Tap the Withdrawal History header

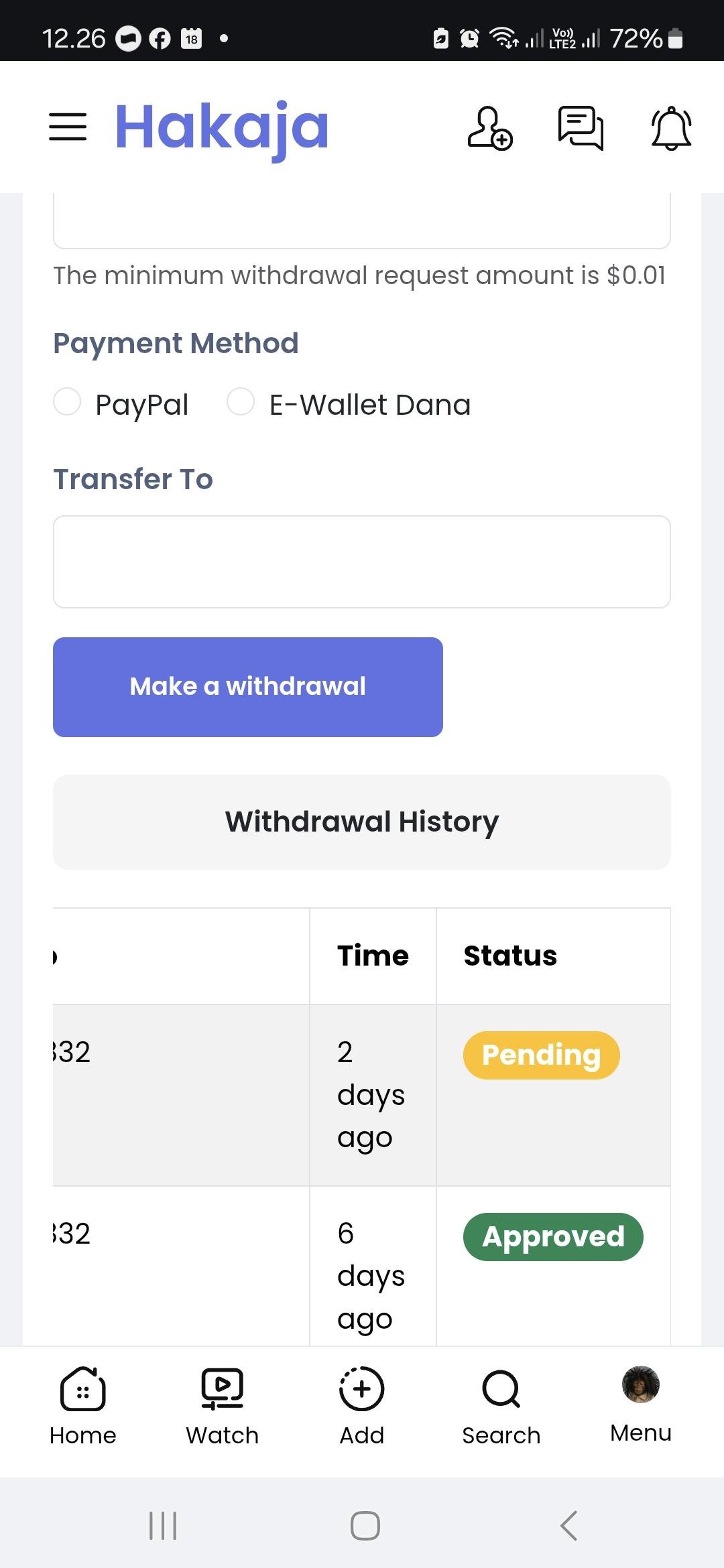click(362, 822)
